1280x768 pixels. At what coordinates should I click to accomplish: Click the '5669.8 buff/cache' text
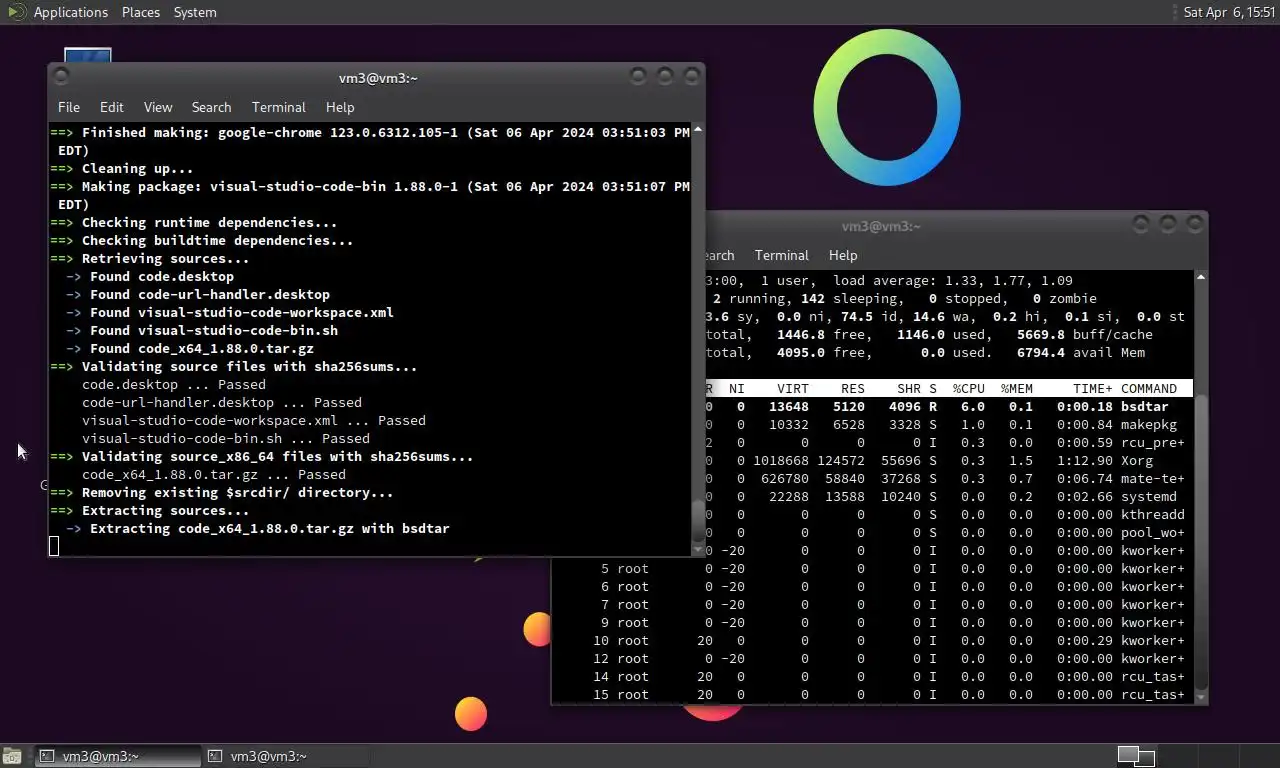tap(1085, 334)
